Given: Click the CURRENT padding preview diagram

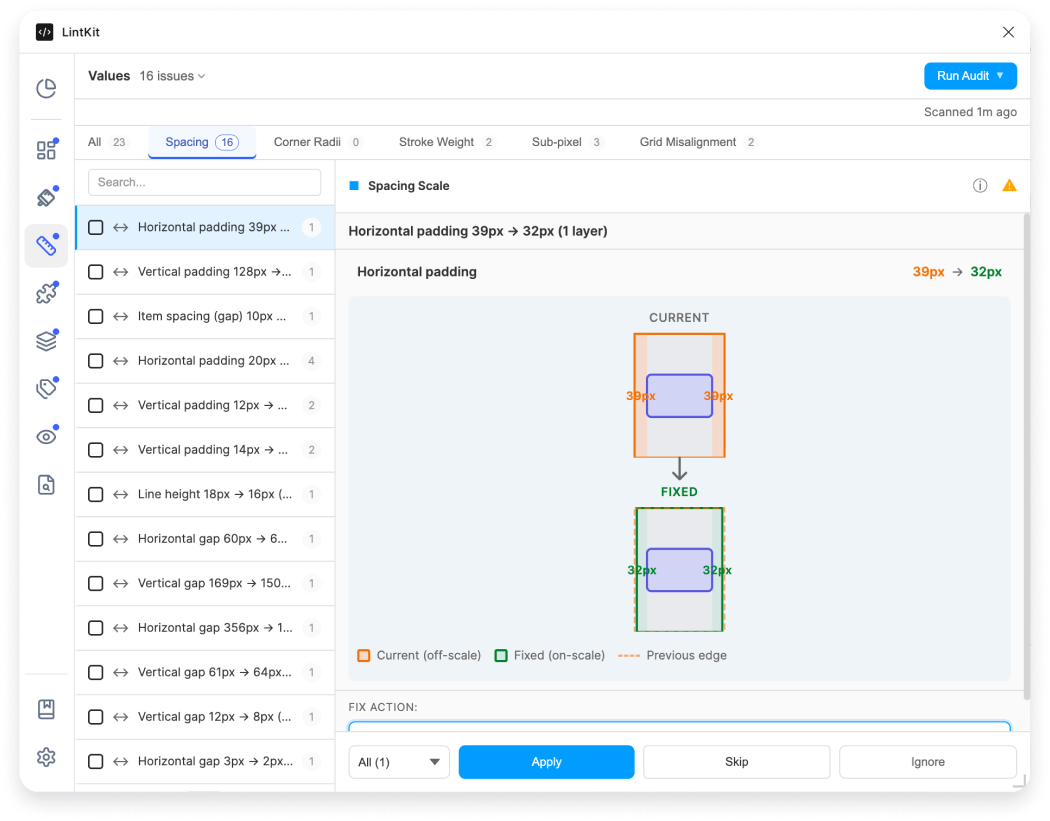Looking at the screenshot, I should 680,396.
